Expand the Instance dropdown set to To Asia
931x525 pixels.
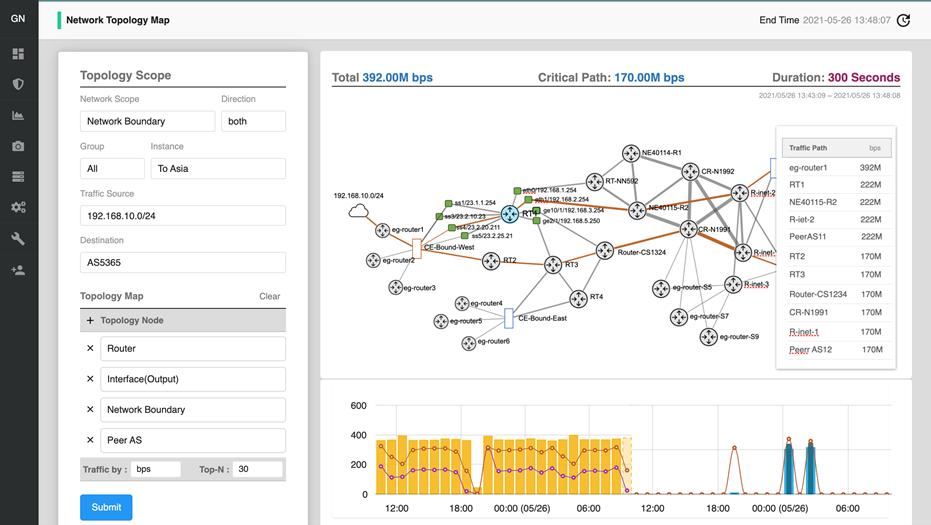click(217, 169)
